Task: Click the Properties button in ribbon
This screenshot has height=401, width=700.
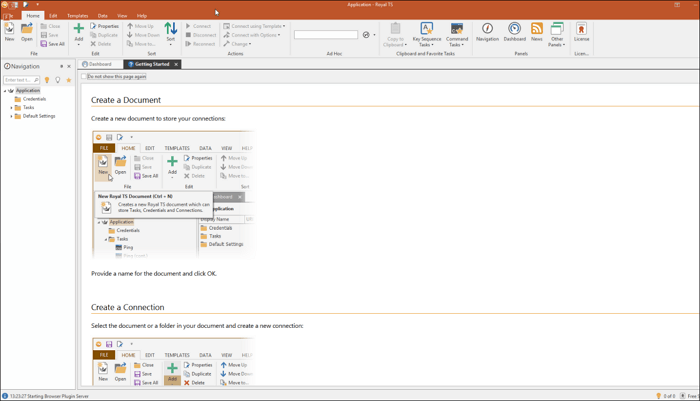Action: [106, 26]
